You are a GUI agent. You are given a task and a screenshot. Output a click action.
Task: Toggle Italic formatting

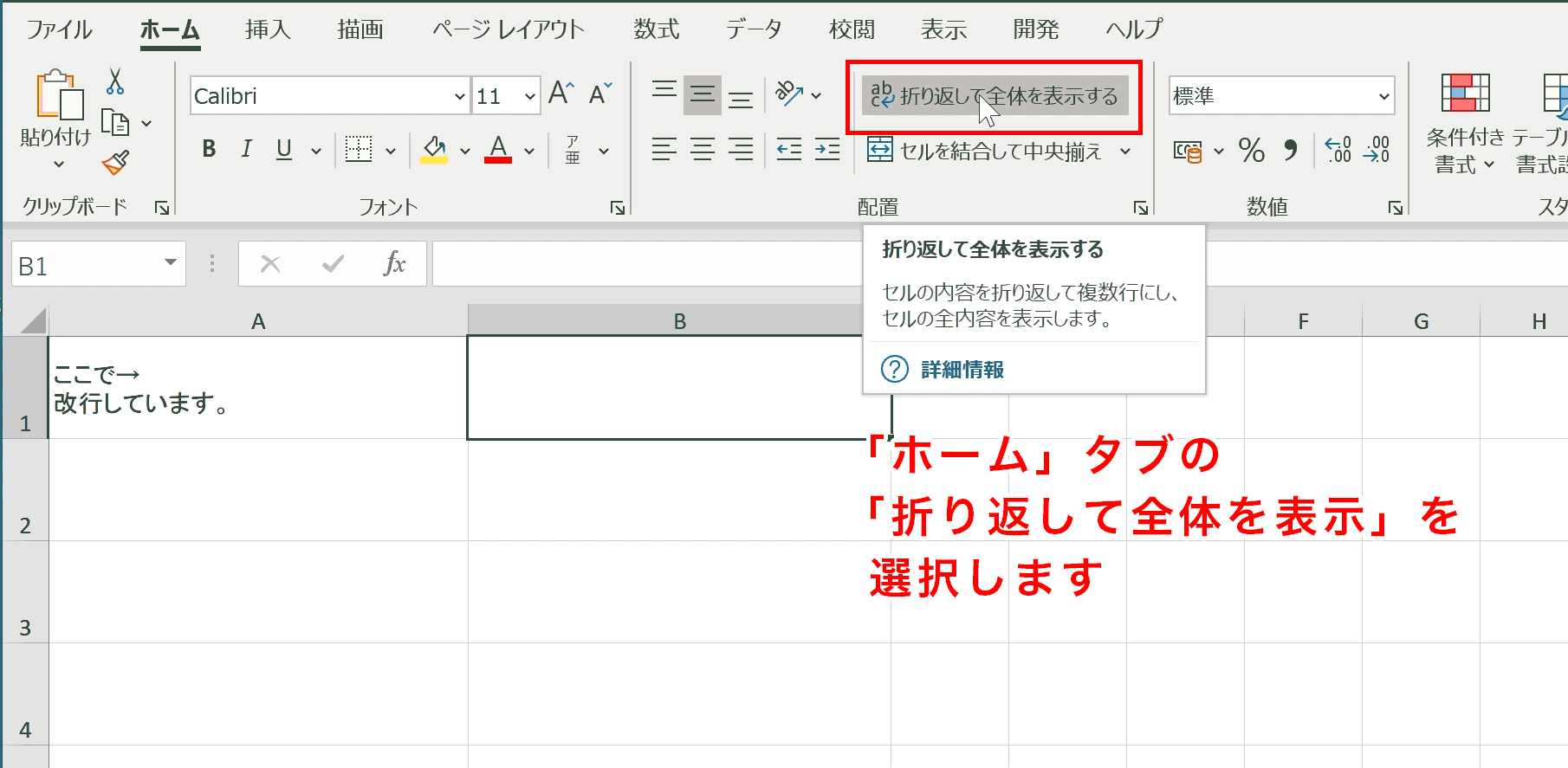pos(247,149)
